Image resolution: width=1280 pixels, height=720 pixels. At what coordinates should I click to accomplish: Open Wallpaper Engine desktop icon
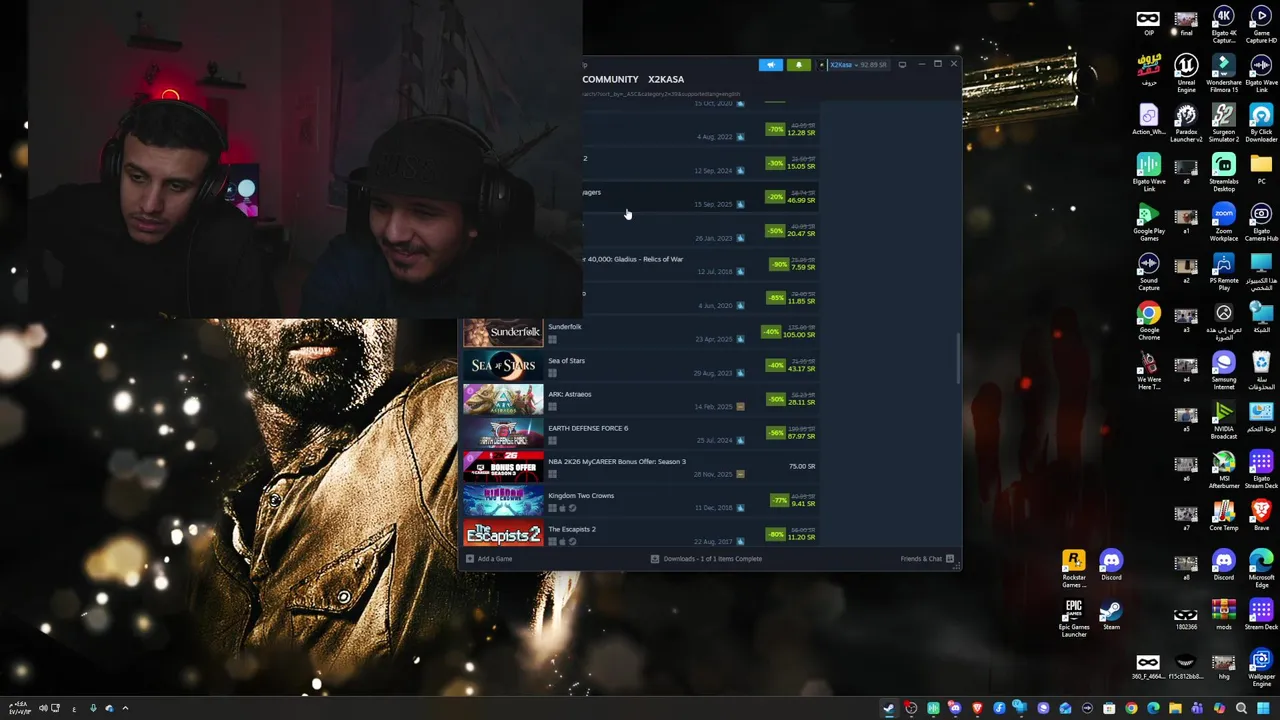[1261, 668]
